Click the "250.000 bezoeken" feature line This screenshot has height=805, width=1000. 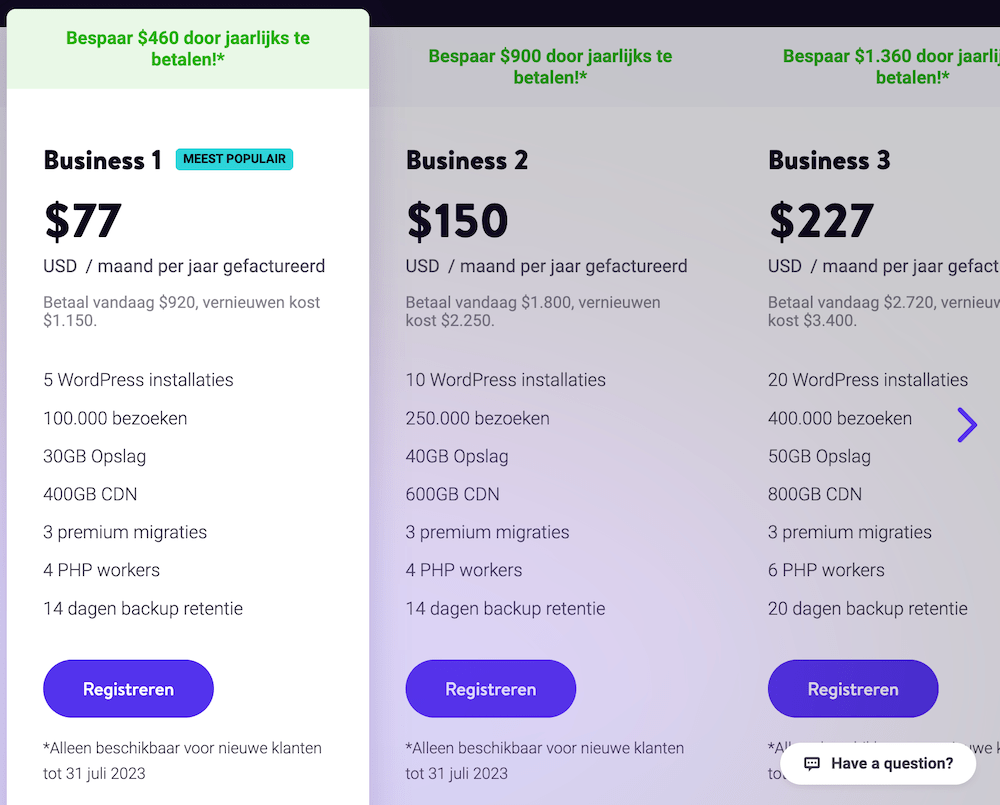pos(477,418)
